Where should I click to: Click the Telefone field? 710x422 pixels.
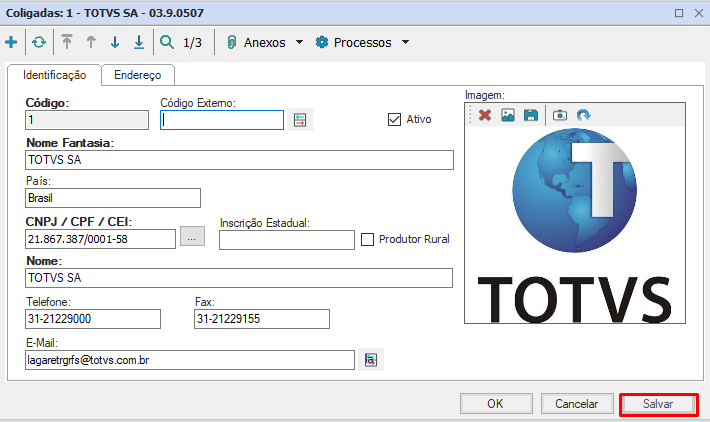coord(93,319)
